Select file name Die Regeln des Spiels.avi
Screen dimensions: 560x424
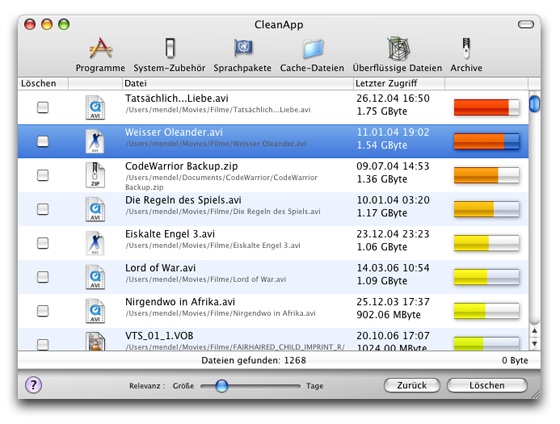(x=183, y=200)
